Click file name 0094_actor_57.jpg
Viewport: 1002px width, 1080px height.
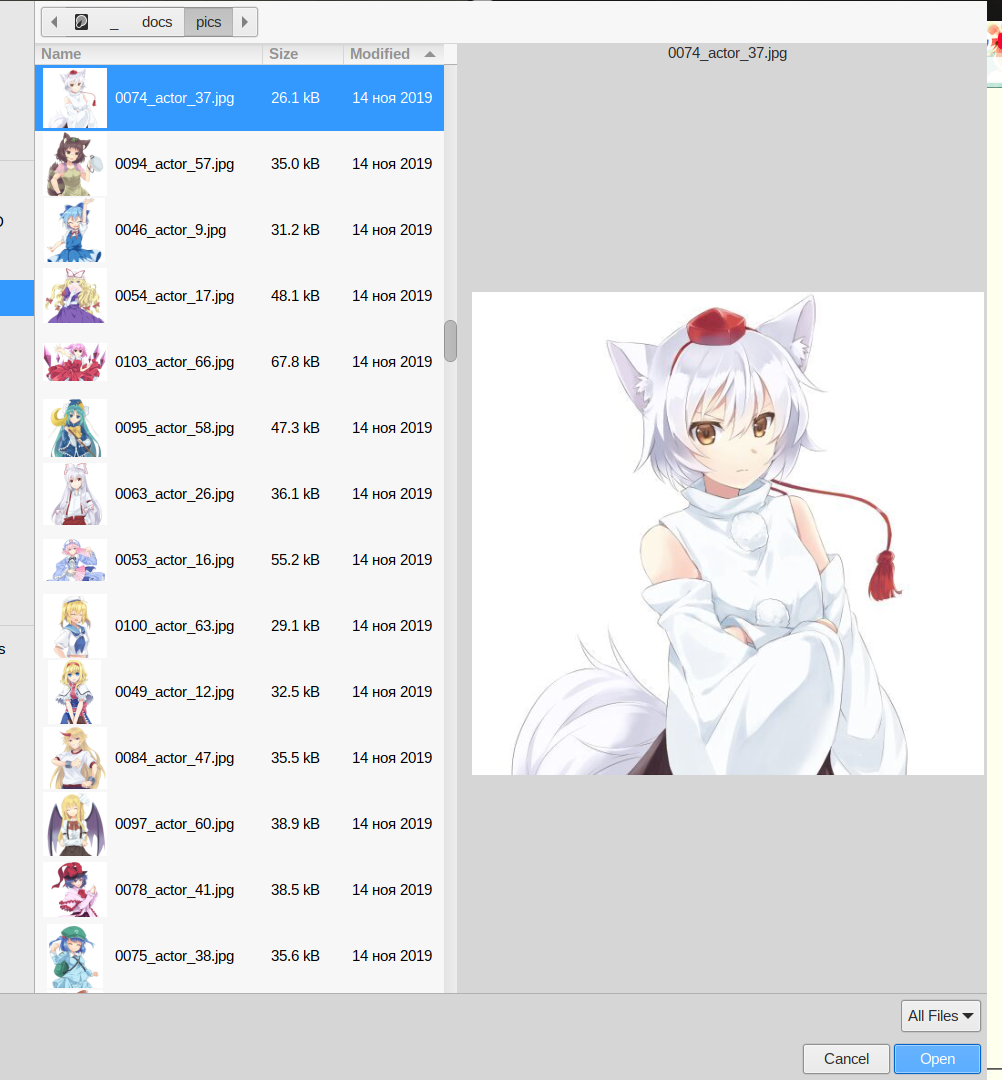(174, 164)
